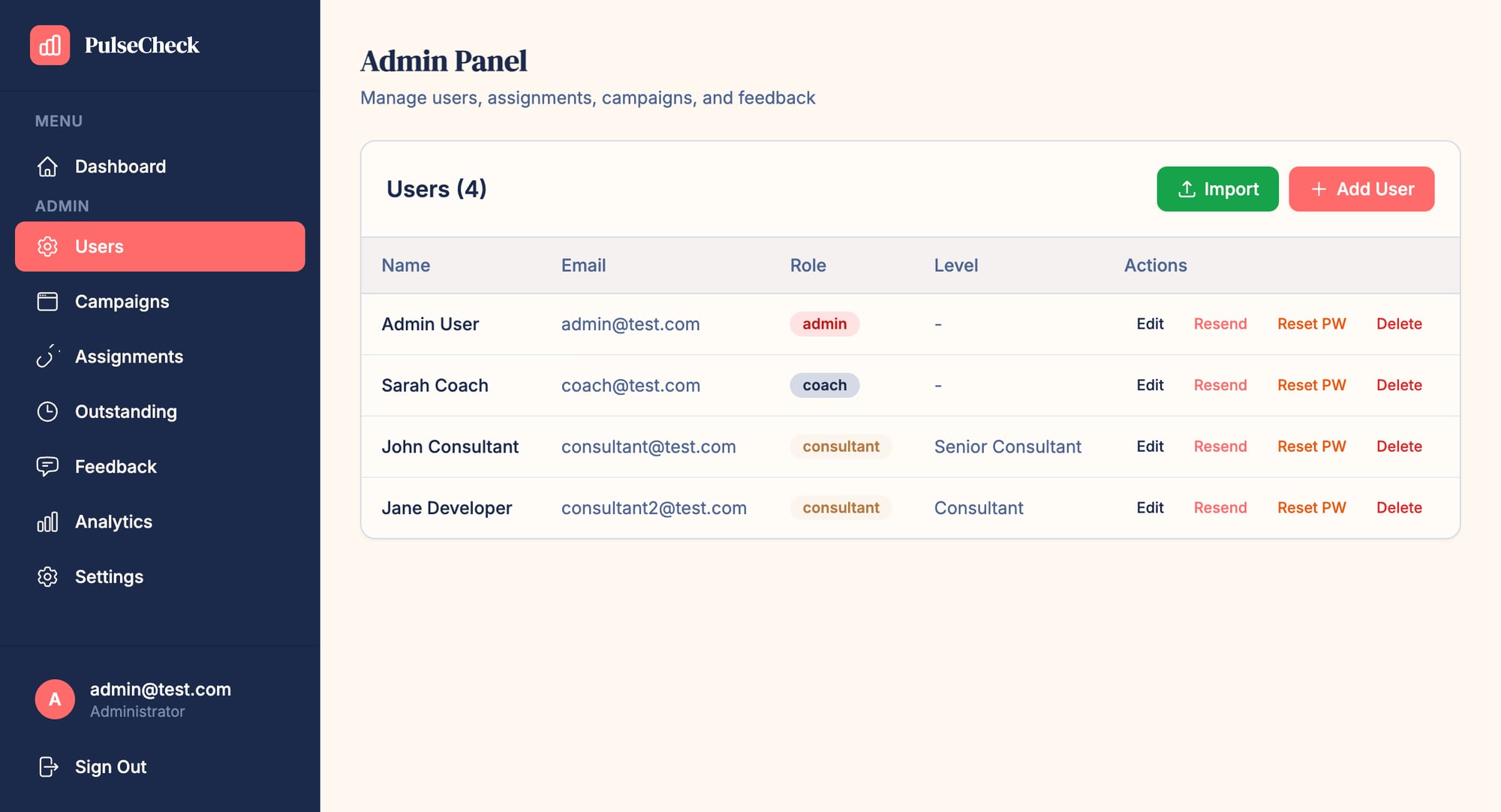1501x812 pixels.
Task: Click the upload icon on the Import button
Action: [1186, 189]
